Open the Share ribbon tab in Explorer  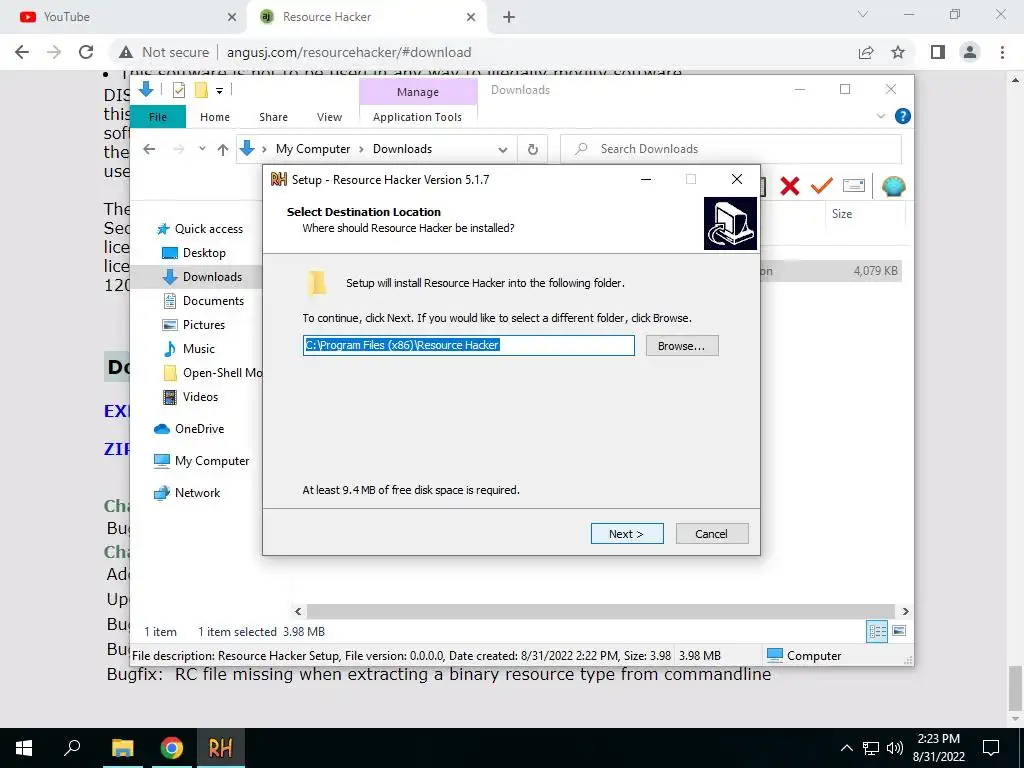tap(273, 117)
